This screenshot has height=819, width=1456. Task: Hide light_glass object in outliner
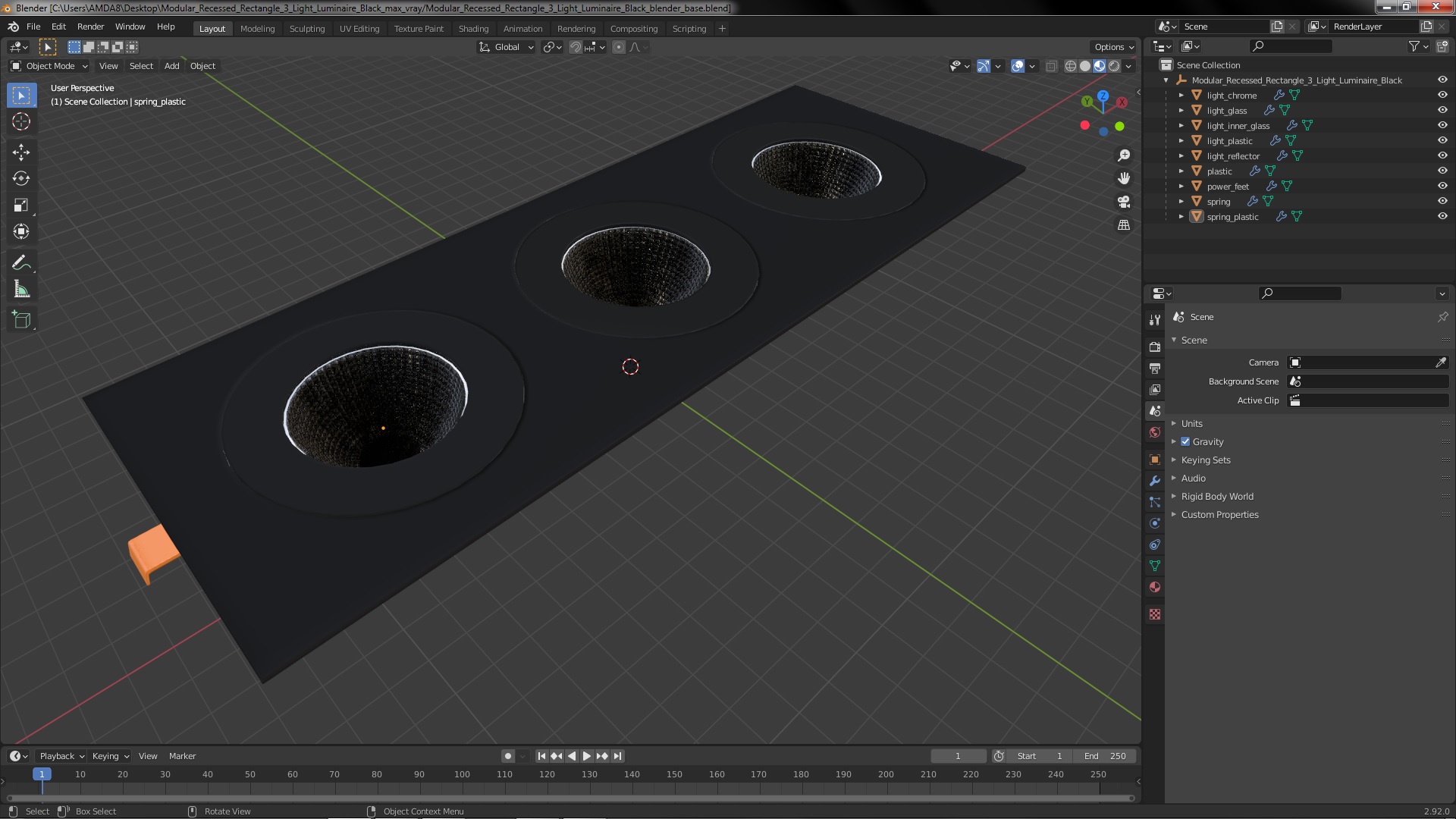click(x=1442, y=110)
